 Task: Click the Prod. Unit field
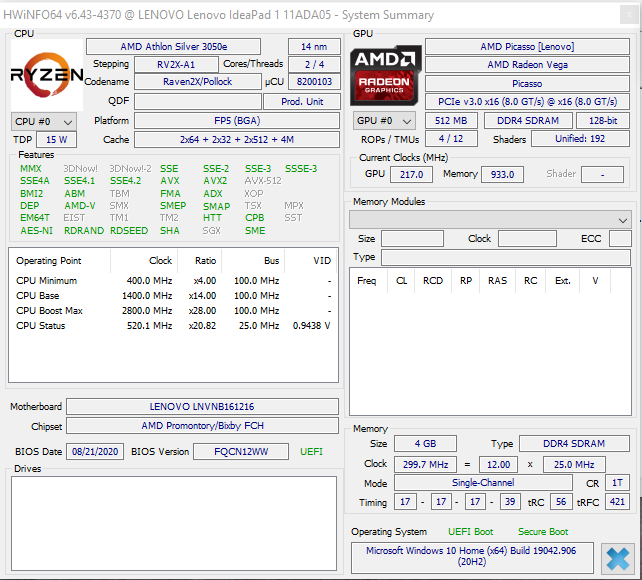pyautogui.click(x=302, y=102)
